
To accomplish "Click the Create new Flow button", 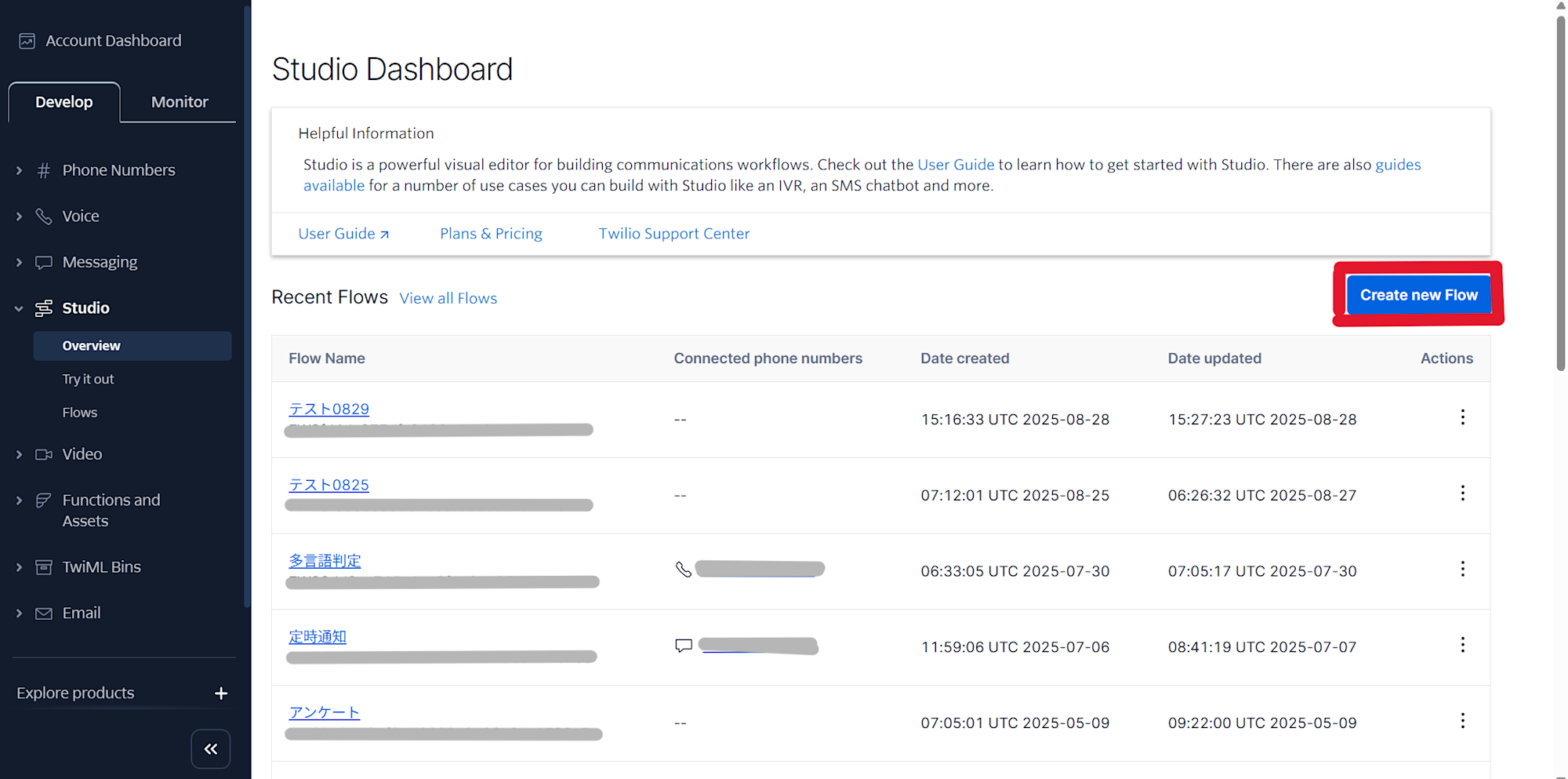I will [x=1418, y=295].
